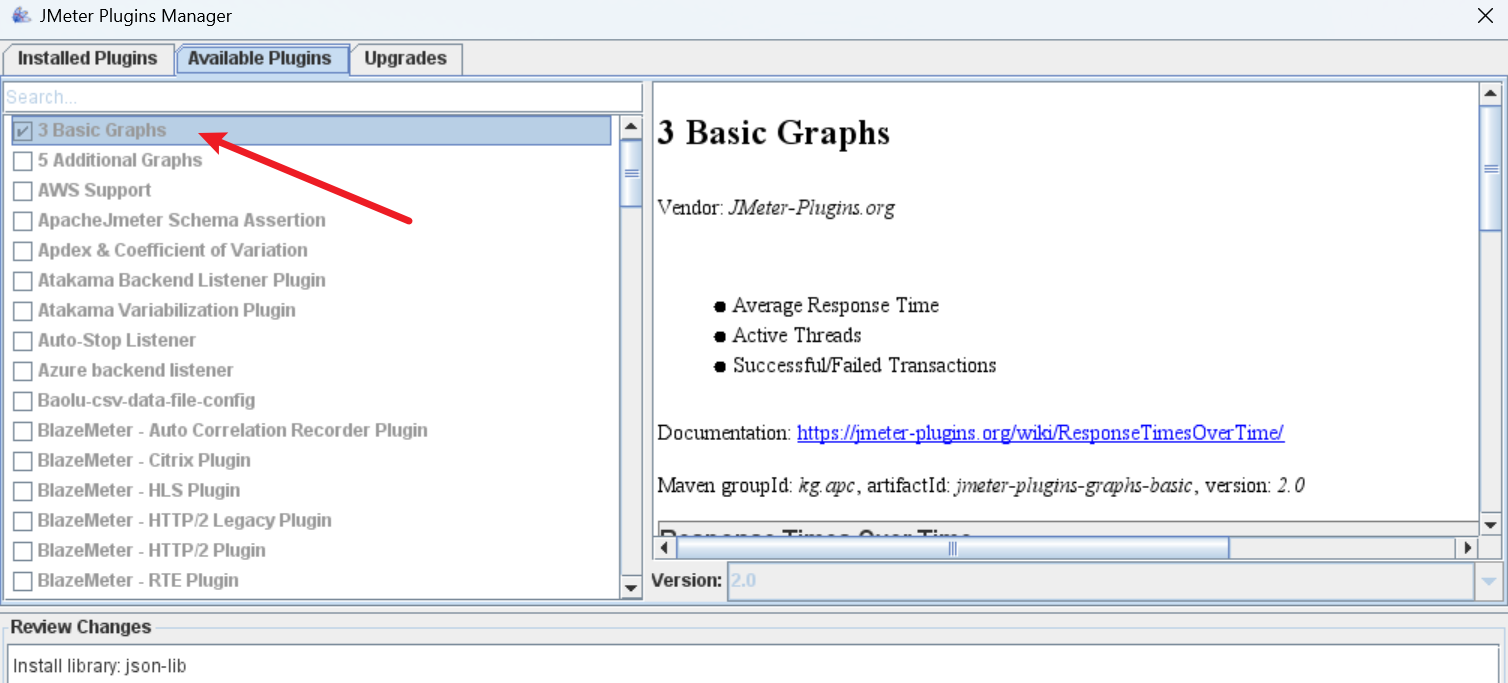
Task: Tick BlazeMeter - RTE Plugin checkbox
Action: [x=23, y=581]
